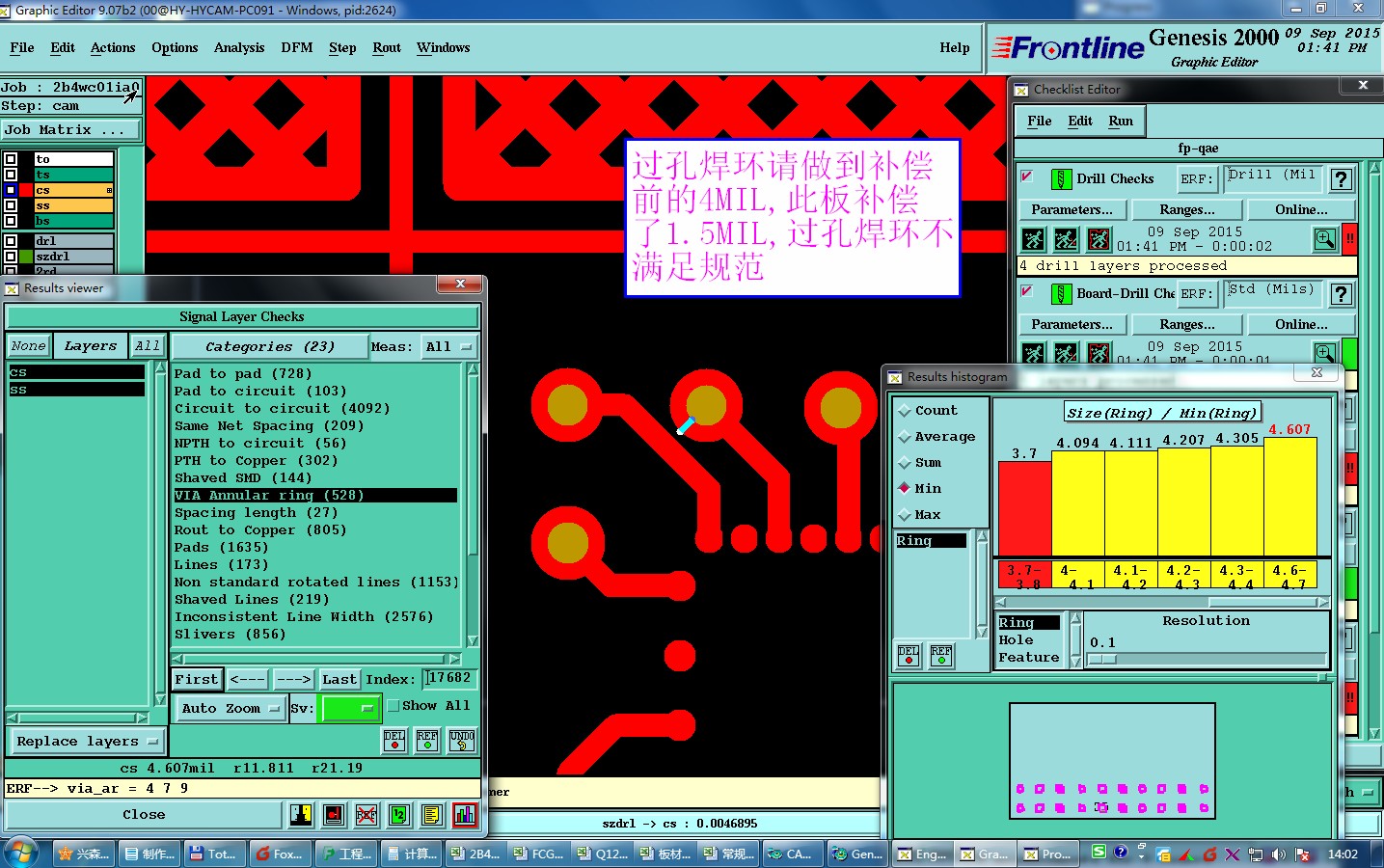Image resolution: width=1384 pixels, height=868 pixels.
Task: Select Hole in histogram list
Action: tap(1016, 640)
